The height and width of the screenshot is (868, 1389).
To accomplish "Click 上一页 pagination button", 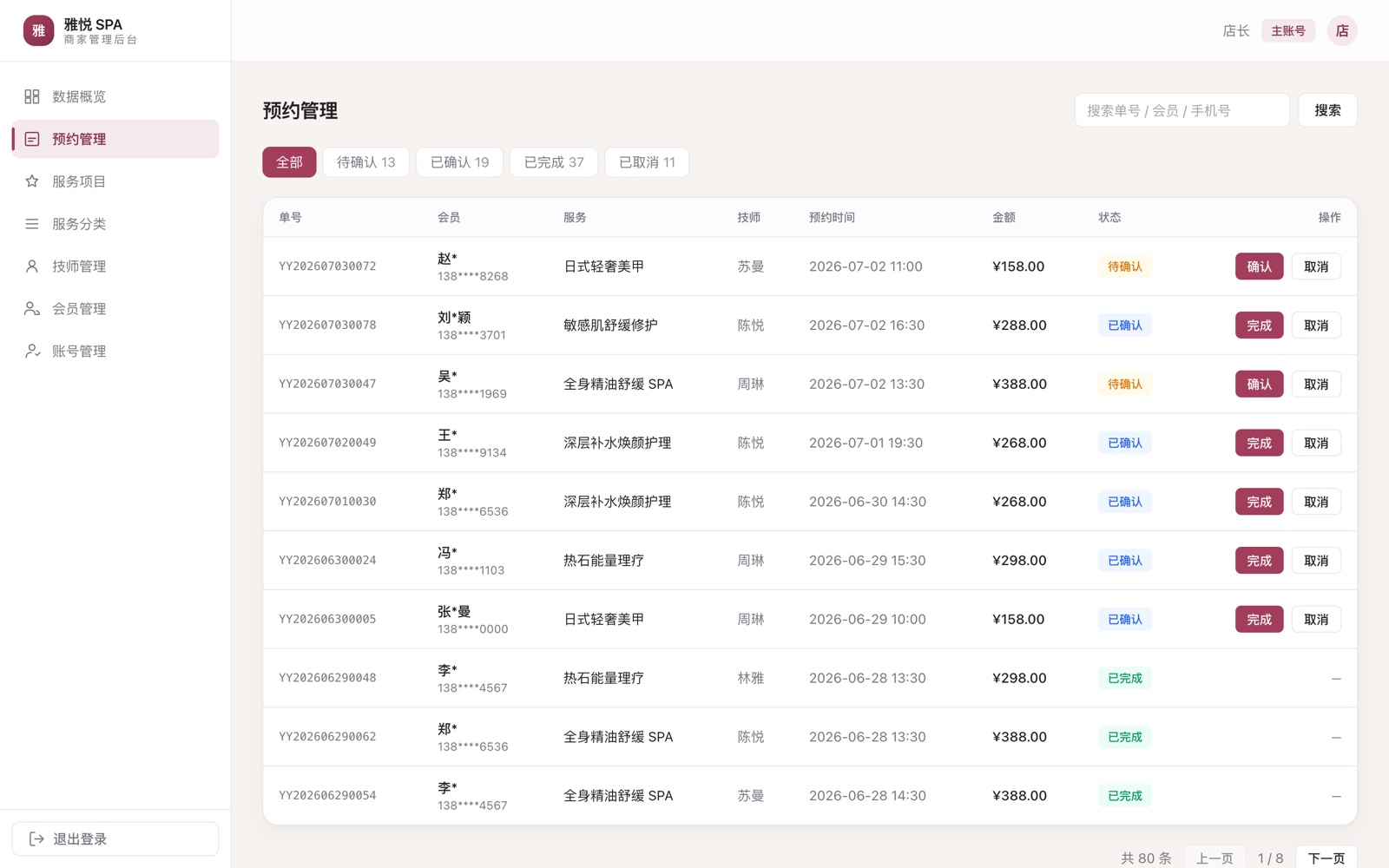I will point(1215,858).
